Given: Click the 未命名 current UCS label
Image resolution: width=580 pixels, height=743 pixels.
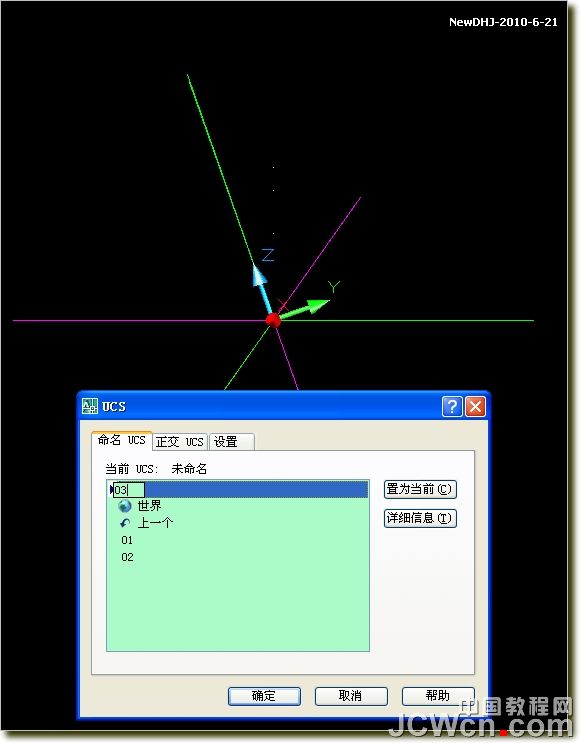Looking at the screenshot, I should [x=189, y=469].
